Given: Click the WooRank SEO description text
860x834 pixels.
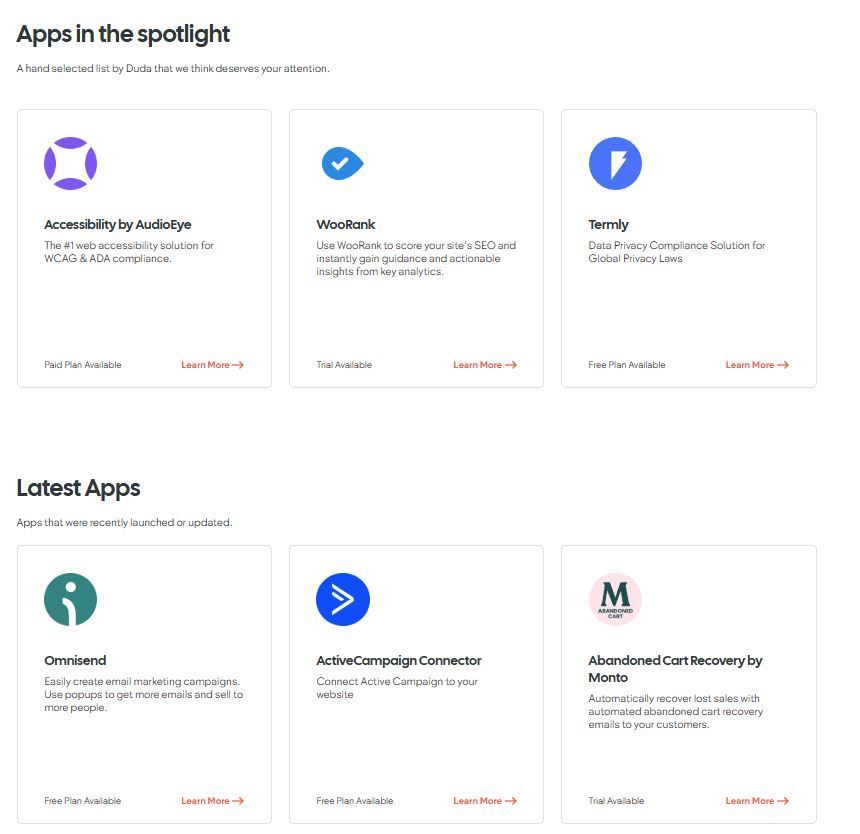Looking at the screenshot, I should (x=416, y=258).
